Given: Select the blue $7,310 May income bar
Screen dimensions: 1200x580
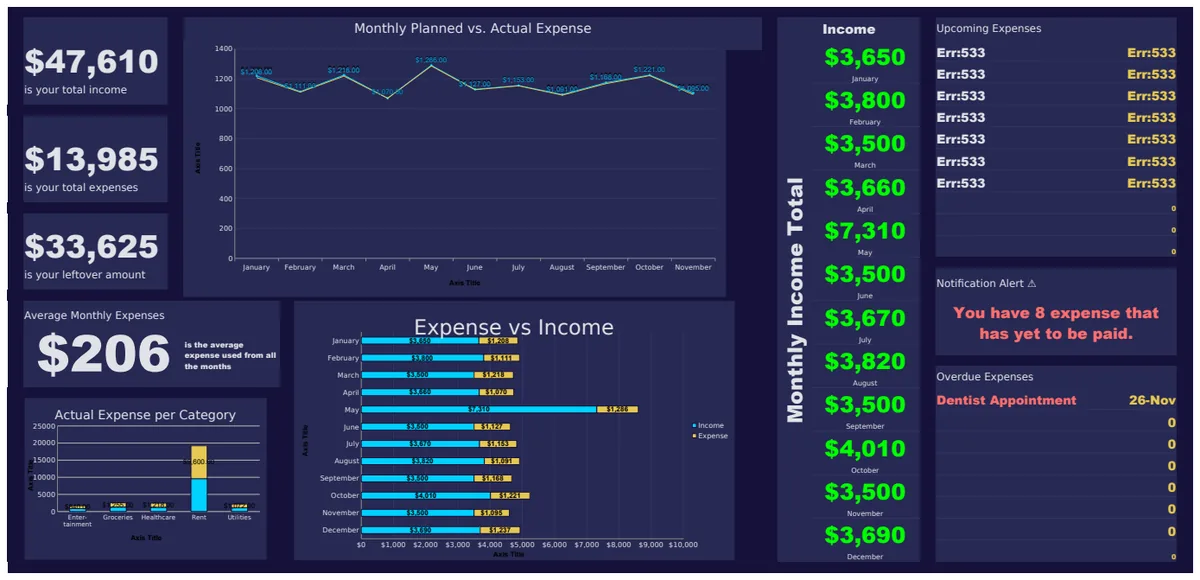Looking at the screenshot, I should (478, 409).
